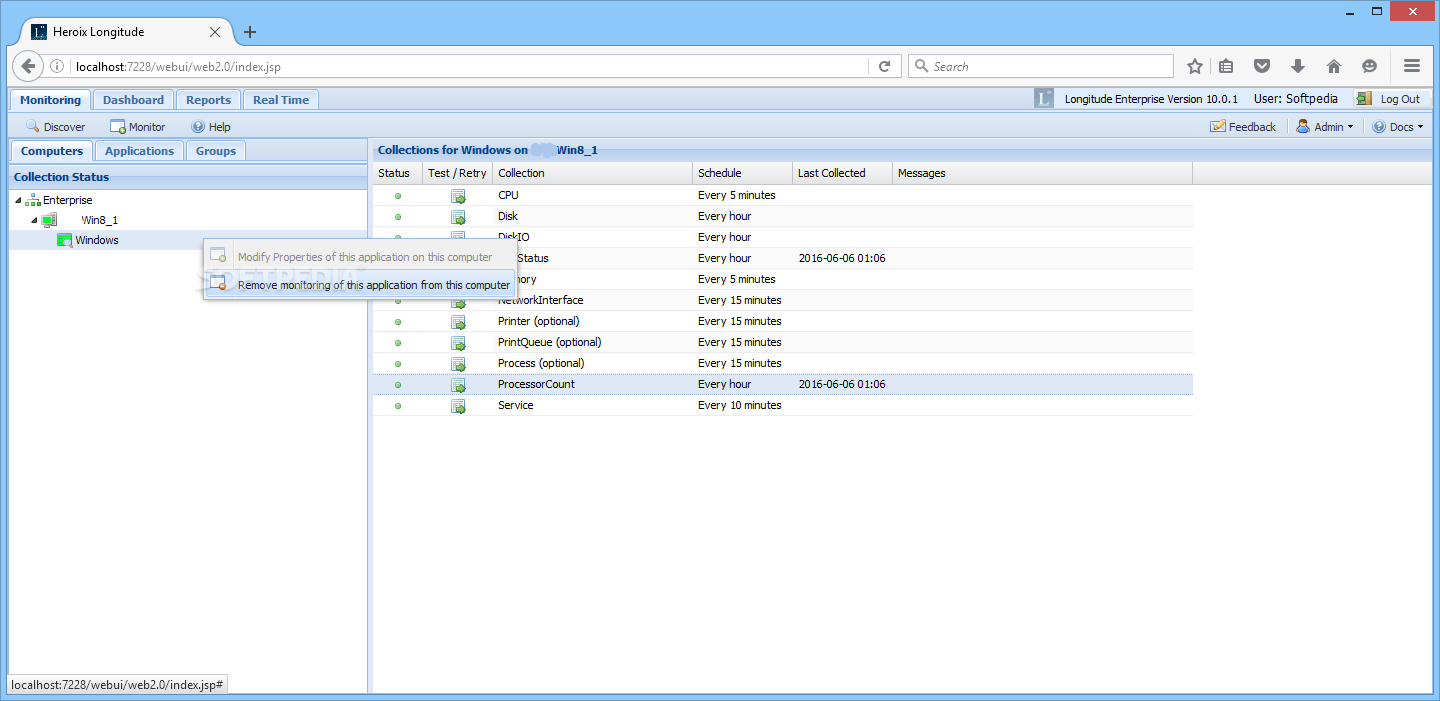This screenshot has height=701, width=1440.
Task: Click Test/Retry icon for Disk collection
Action: pos(458,217)
